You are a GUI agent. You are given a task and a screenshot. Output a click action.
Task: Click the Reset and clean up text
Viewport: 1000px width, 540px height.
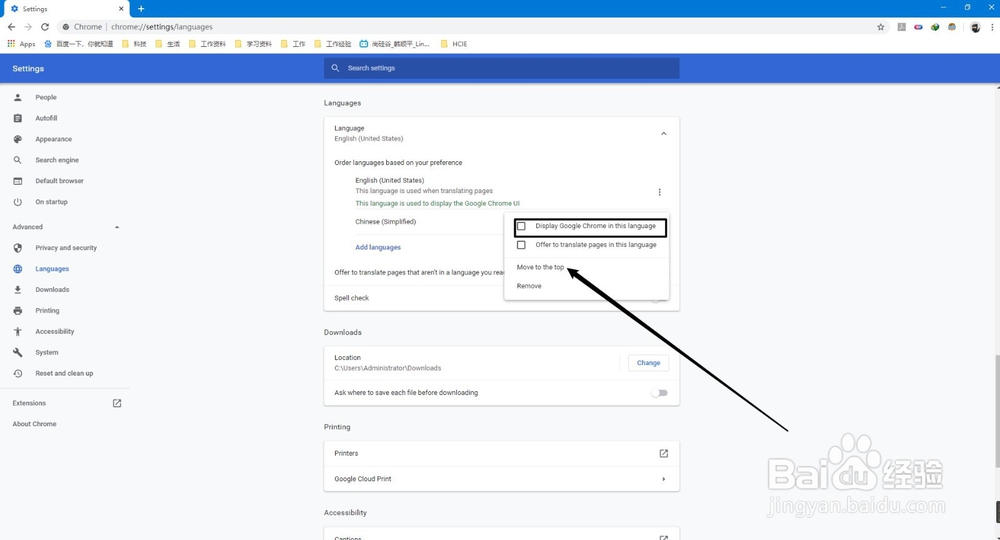click(x=64, y=374)
